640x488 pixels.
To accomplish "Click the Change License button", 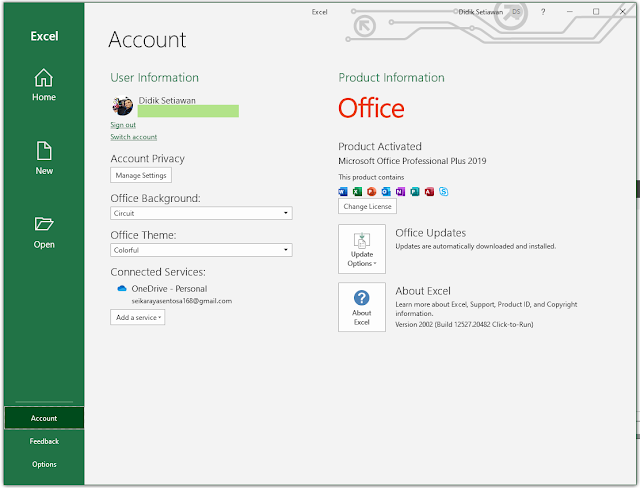I will (x=367, y=206).
